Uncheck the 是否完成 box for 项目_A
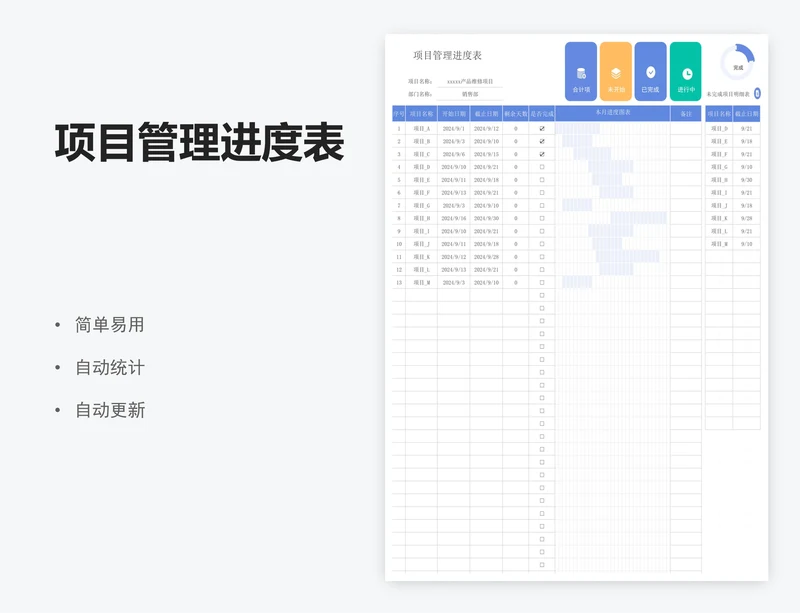800x613 pixels. tap(542, 129)
